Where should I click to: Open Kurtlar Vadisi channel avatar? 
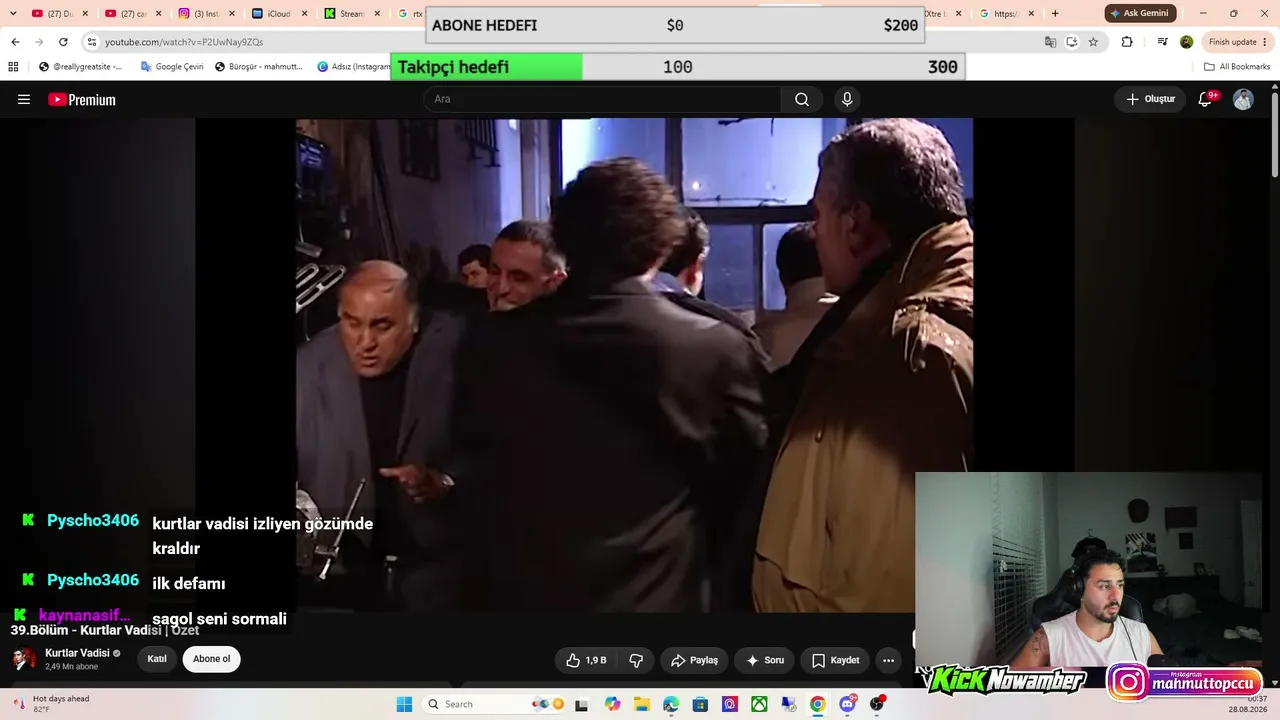pos(23,659)
